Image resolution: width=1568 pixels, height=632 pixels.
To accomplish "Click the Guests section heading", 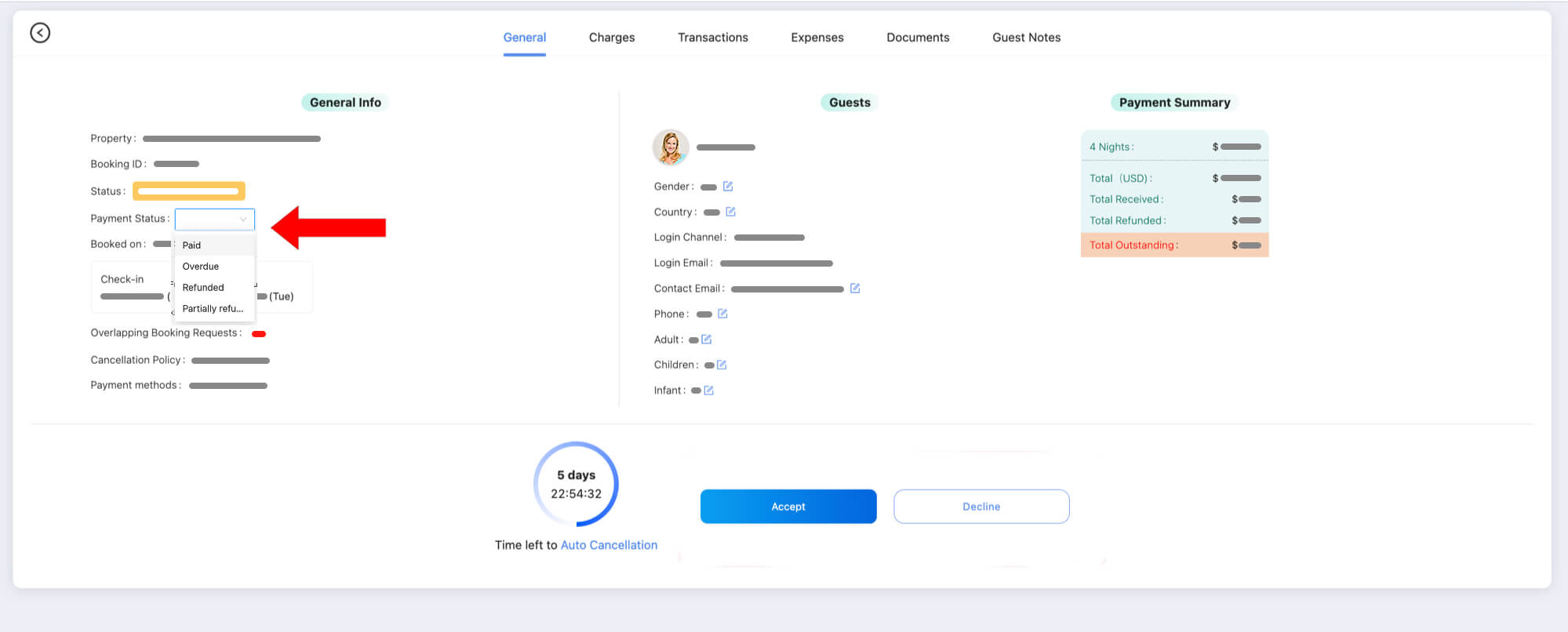I will click(849, 103).
